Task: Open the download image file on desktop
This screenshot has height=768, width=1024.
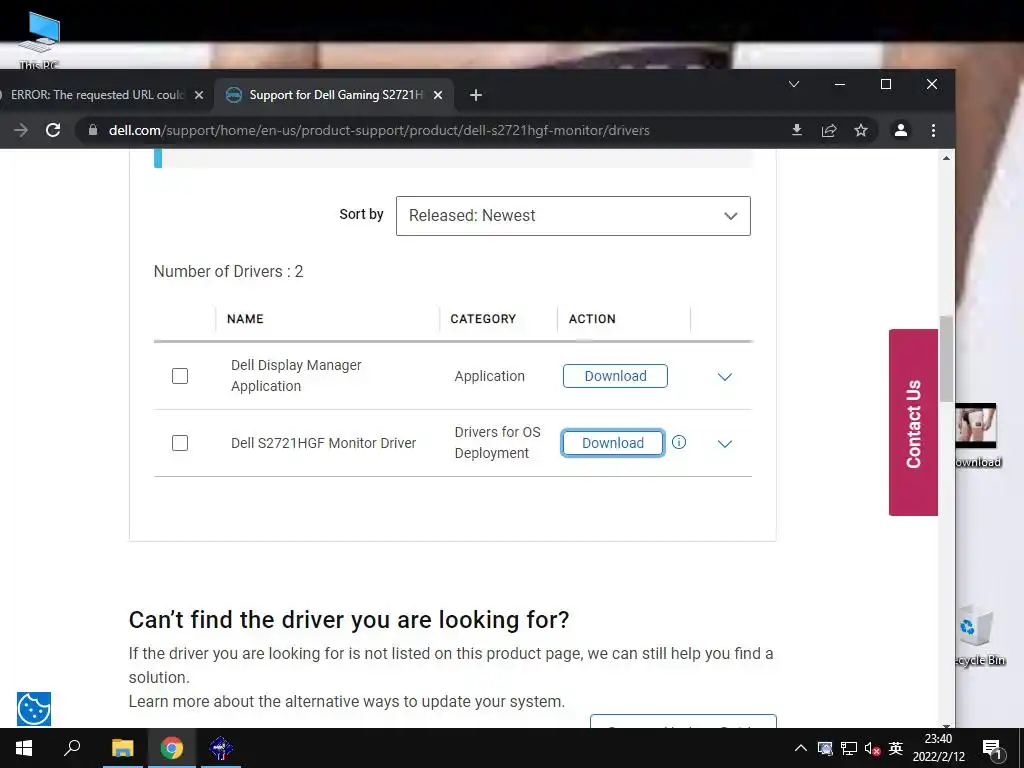Action: [978, 436]
